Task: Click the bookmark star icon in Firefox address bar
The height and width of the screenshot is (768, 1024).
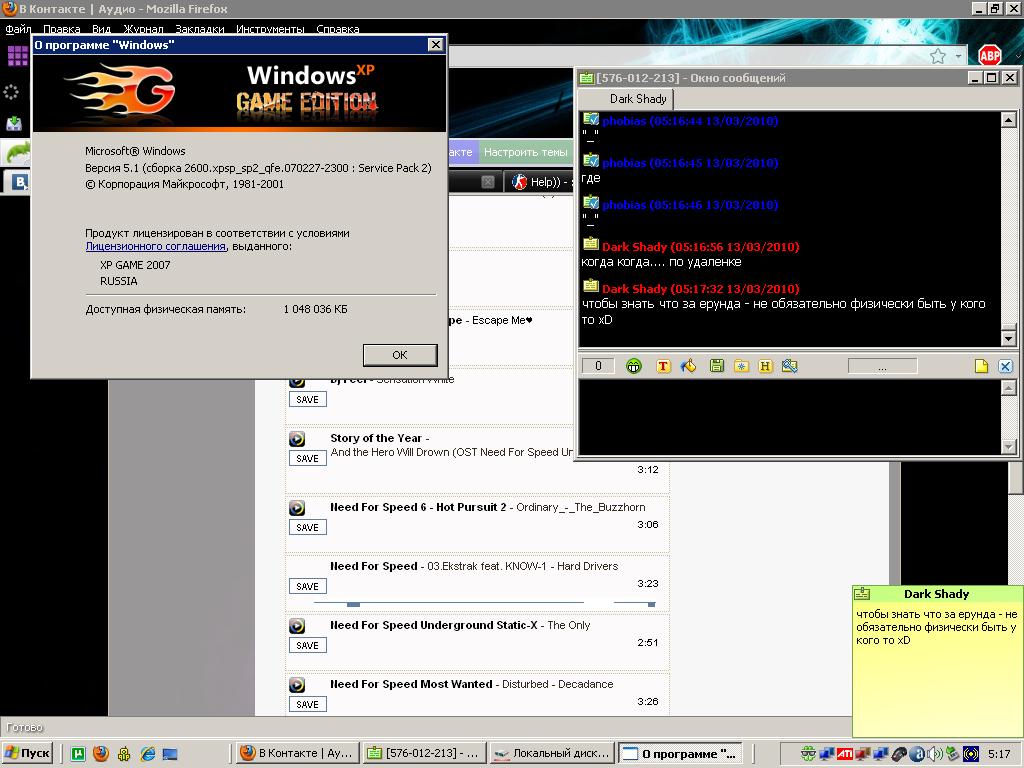Action: (938, 56)
